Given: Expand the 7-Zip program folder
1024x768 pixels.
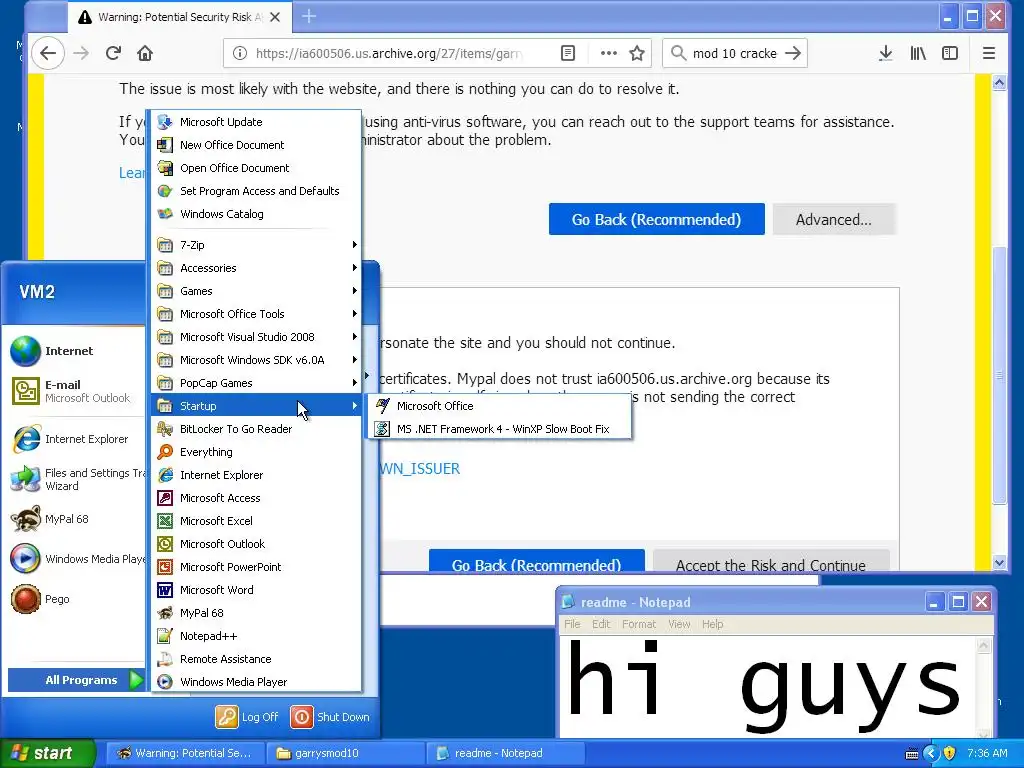Looking at the screenshot, I should point(256,245).
